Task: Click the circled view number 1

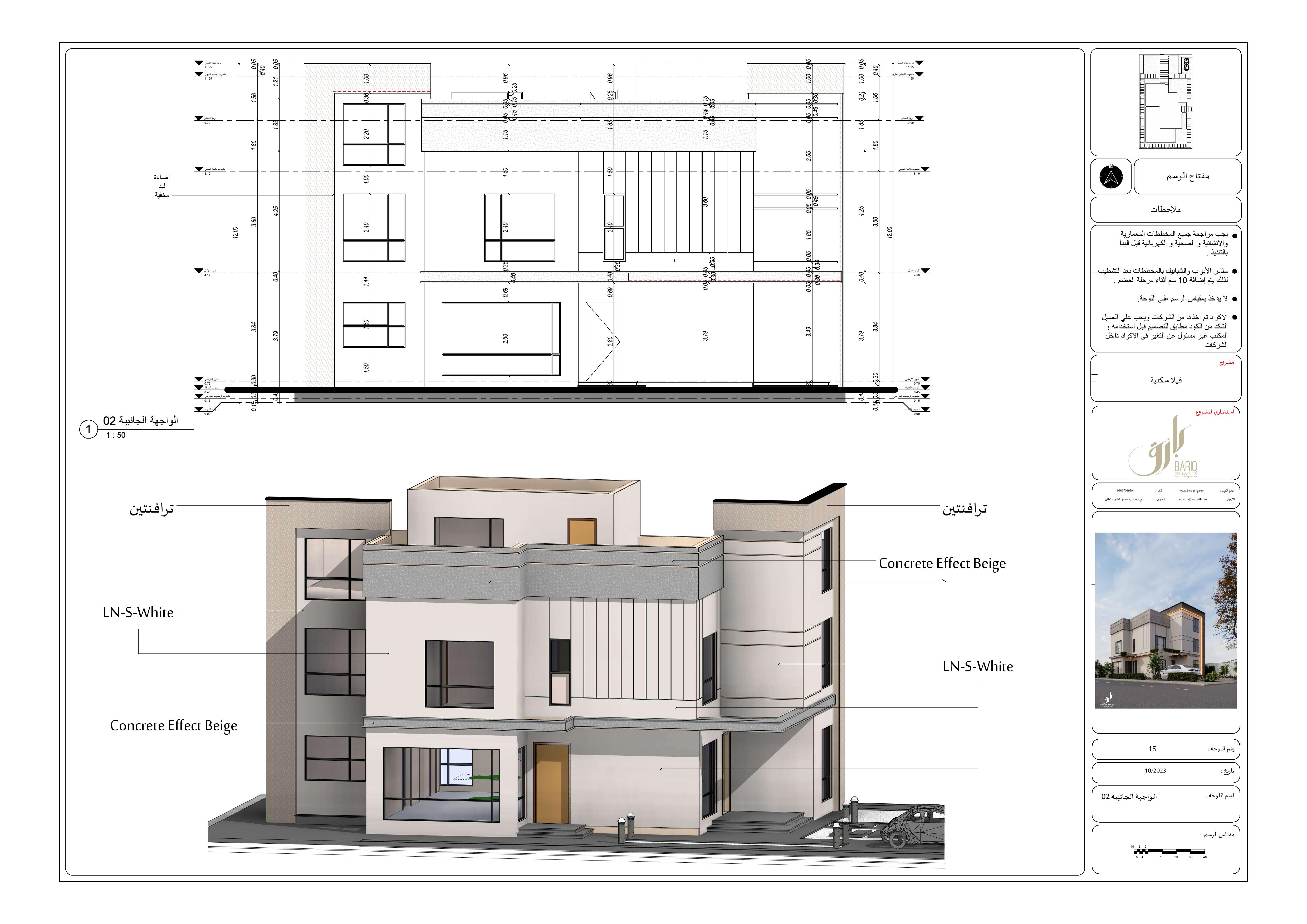Action: coord(88,429)
